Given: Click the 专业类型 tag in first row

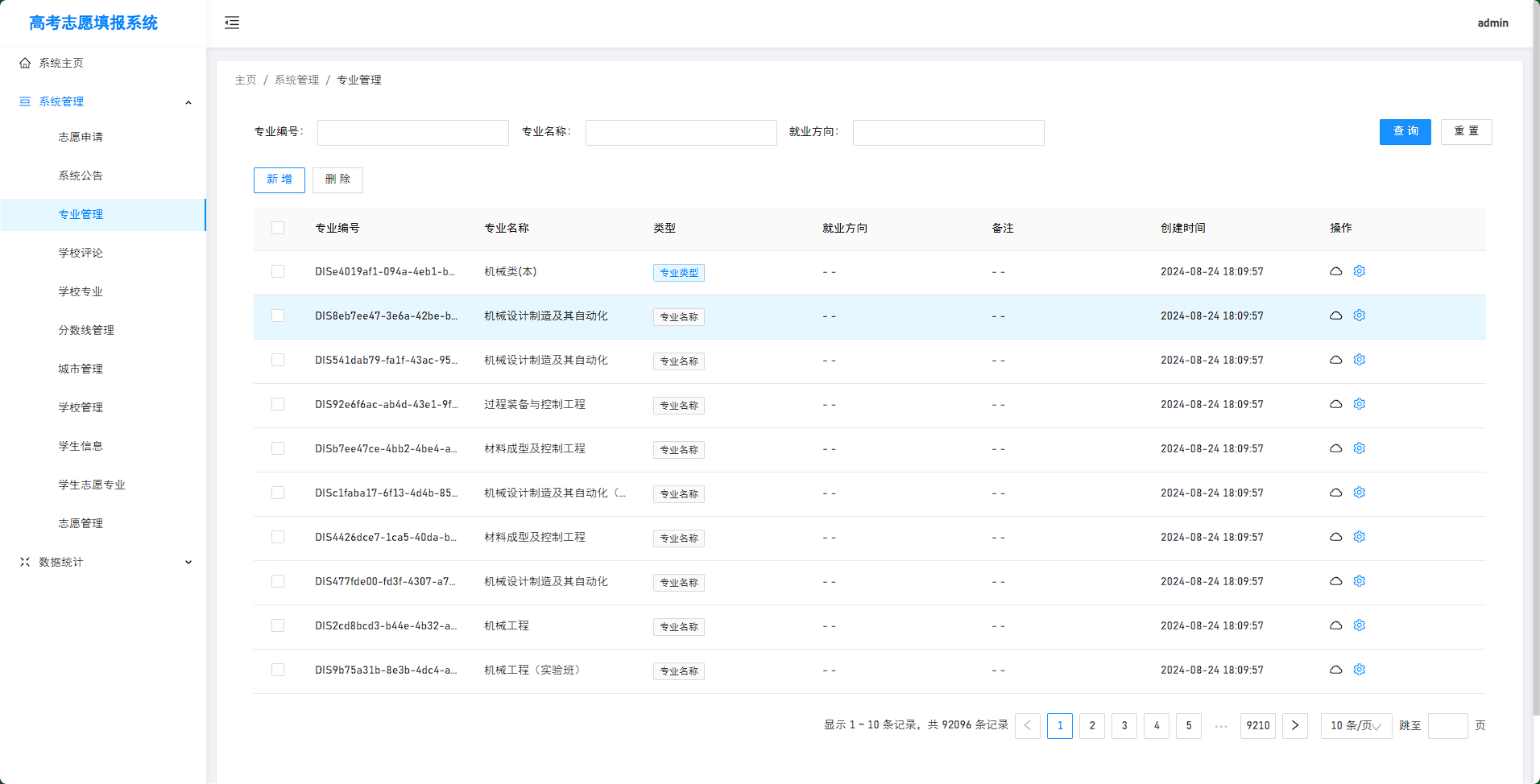Looking at the screenshot, I should click(679, 273).
